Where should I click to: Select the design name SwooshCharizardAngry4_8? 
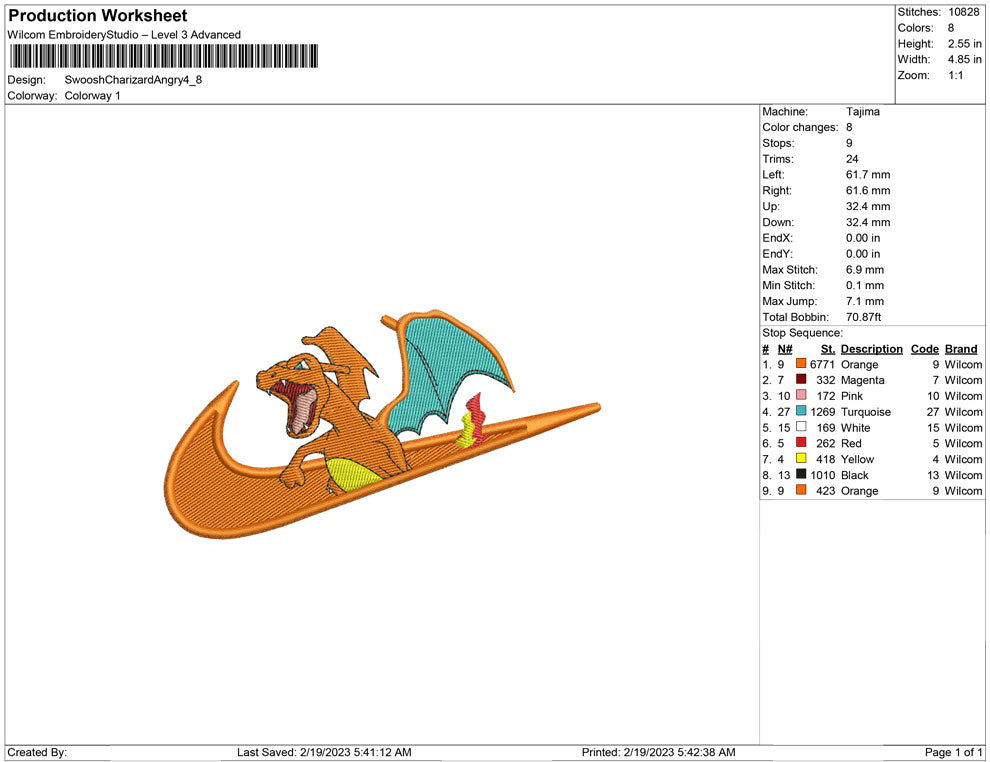[133, 80]
